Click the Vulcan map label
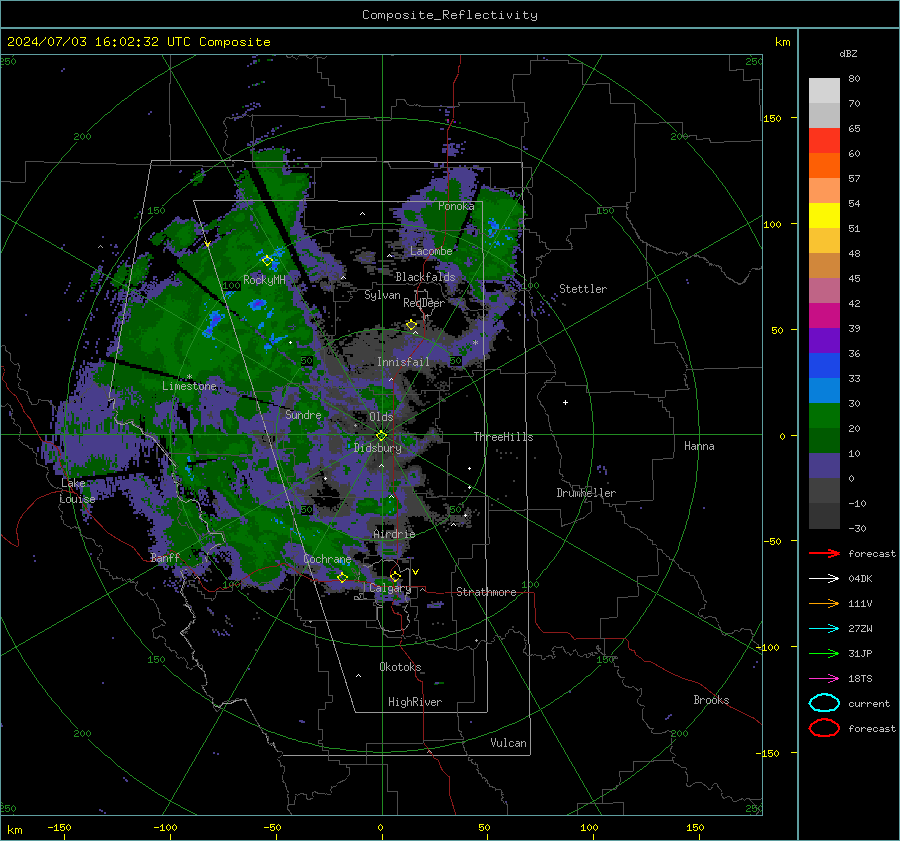 pyautogui.click(x=508, y=743)
